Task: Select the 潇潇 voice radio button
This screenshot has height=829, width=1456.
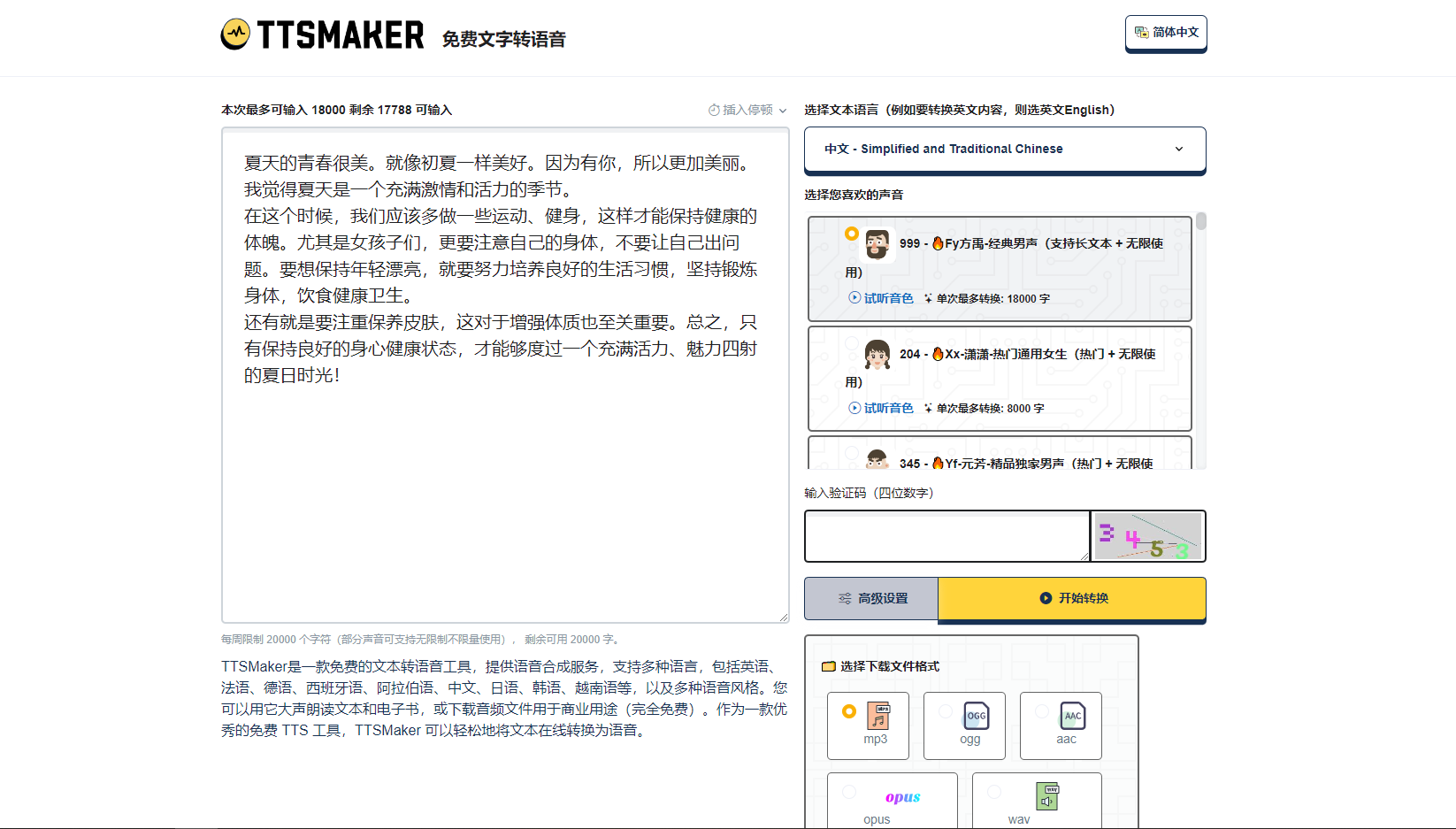Action: pos(851,343)
